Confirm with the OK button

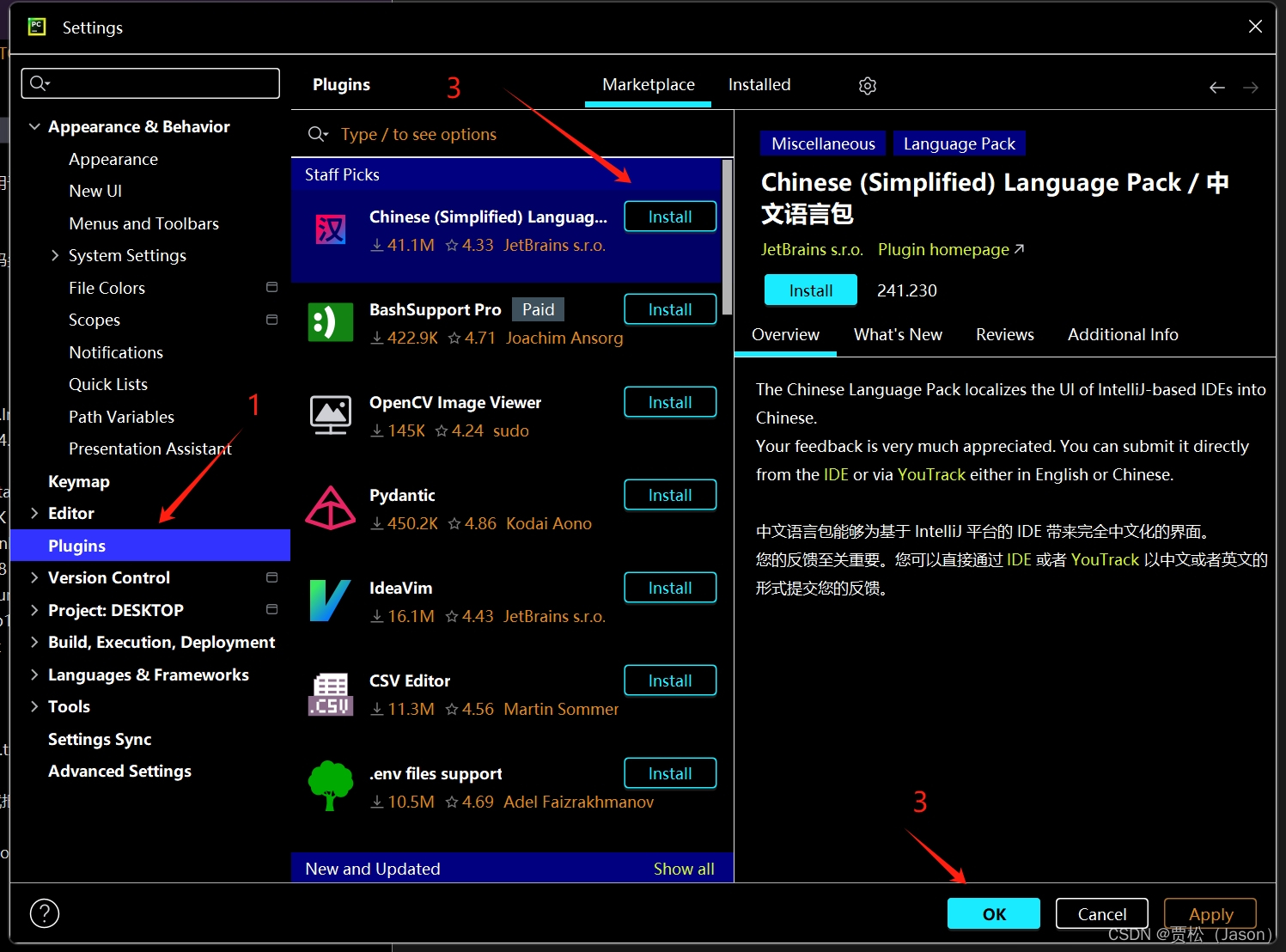[994, 914]
